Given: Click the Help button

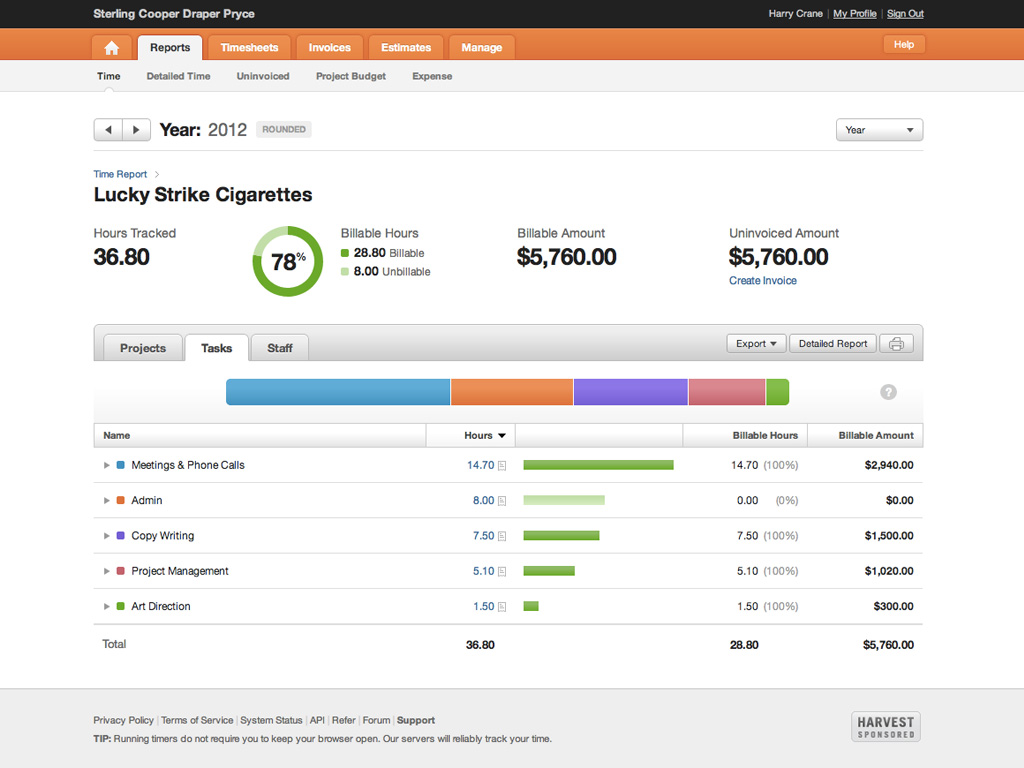Looking at the screenshot, I should tap(904, 44).
